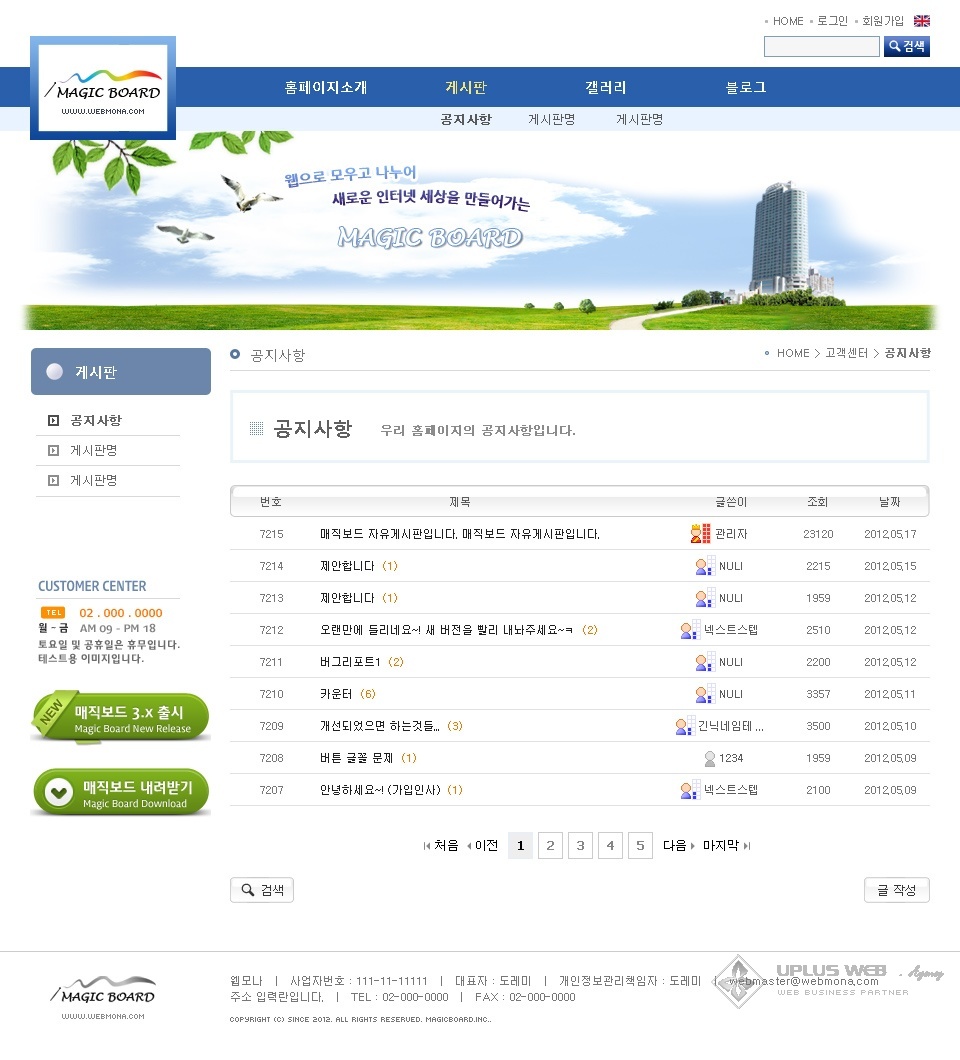Viewport: 960px width, 1060px height.
Task: Click the search input field in header
Action: coord(821,46)
